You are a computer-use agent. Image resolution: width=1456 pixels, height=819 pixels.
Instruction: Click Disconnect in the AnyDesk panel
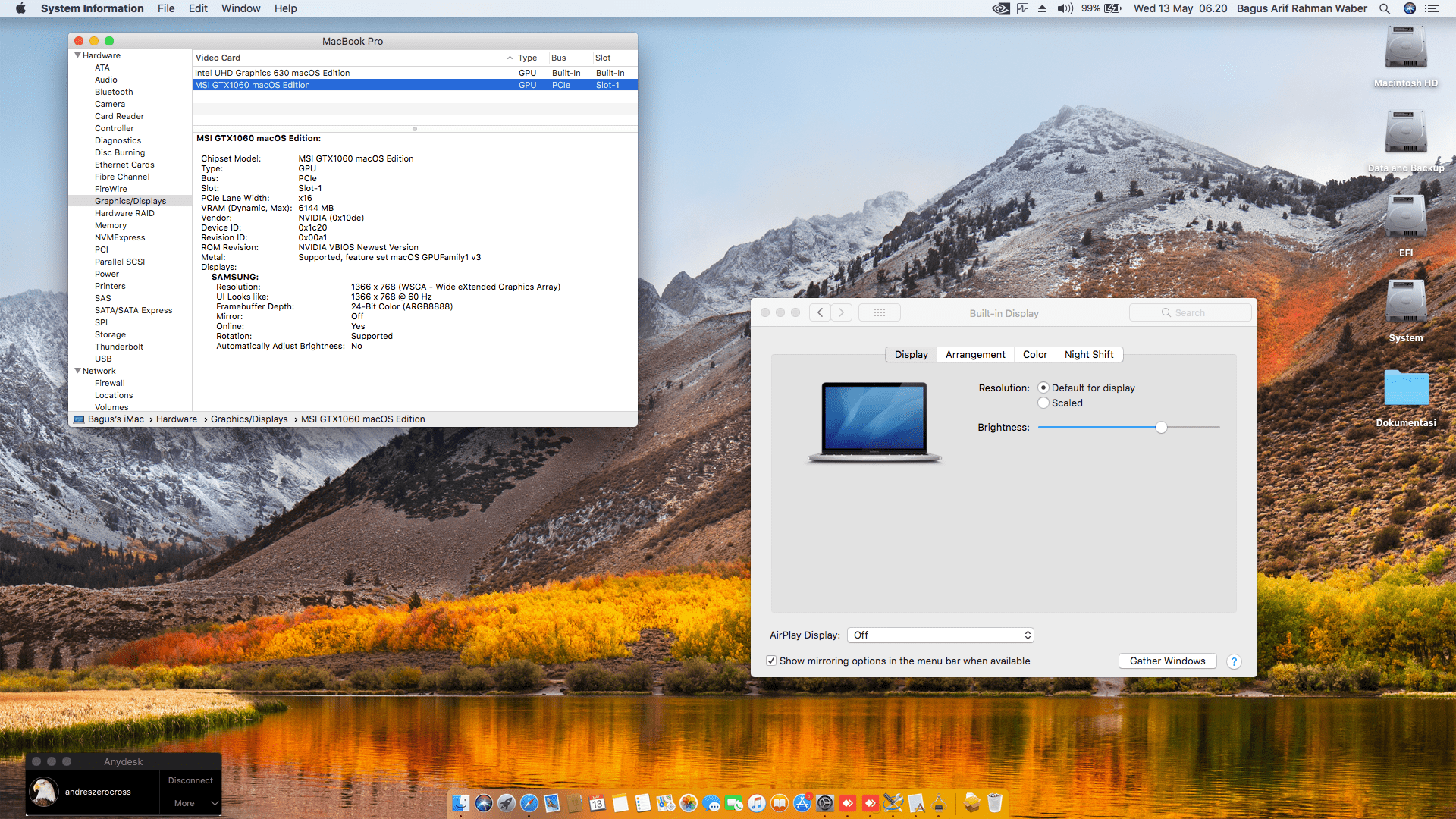190,780
